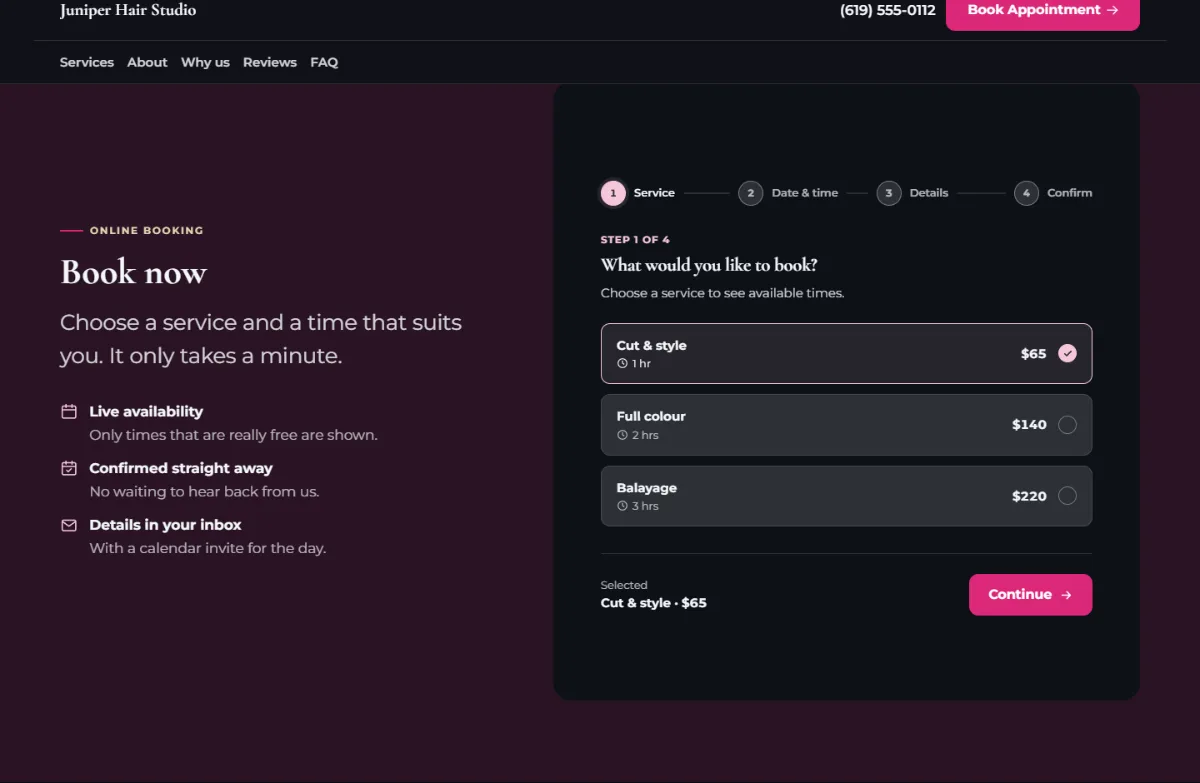
Task: Click the Date & time step label
Action: [805, 193]
